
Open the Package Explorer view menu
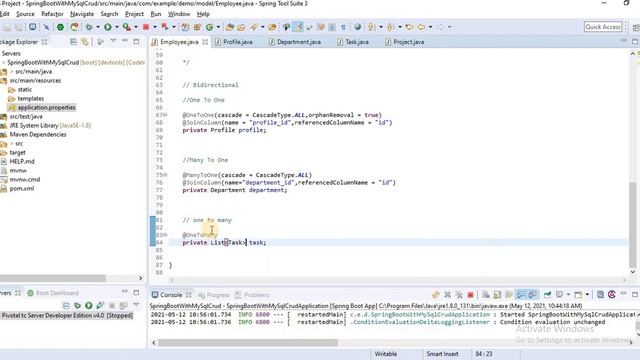point(113,41)
